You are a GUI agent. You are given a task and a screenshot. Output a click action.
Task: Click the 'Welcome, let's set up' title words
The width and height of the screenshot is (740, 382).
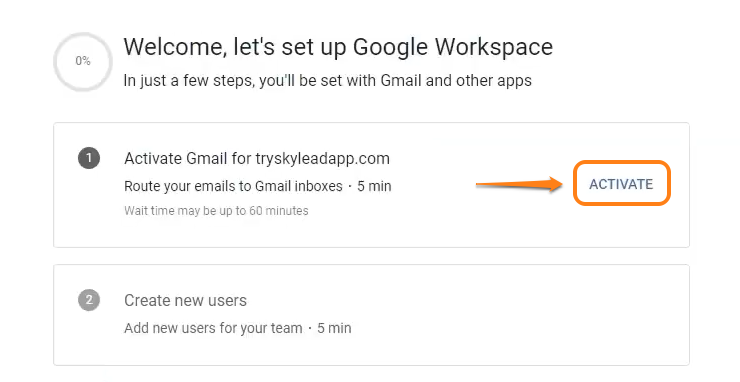click(235, 47)
